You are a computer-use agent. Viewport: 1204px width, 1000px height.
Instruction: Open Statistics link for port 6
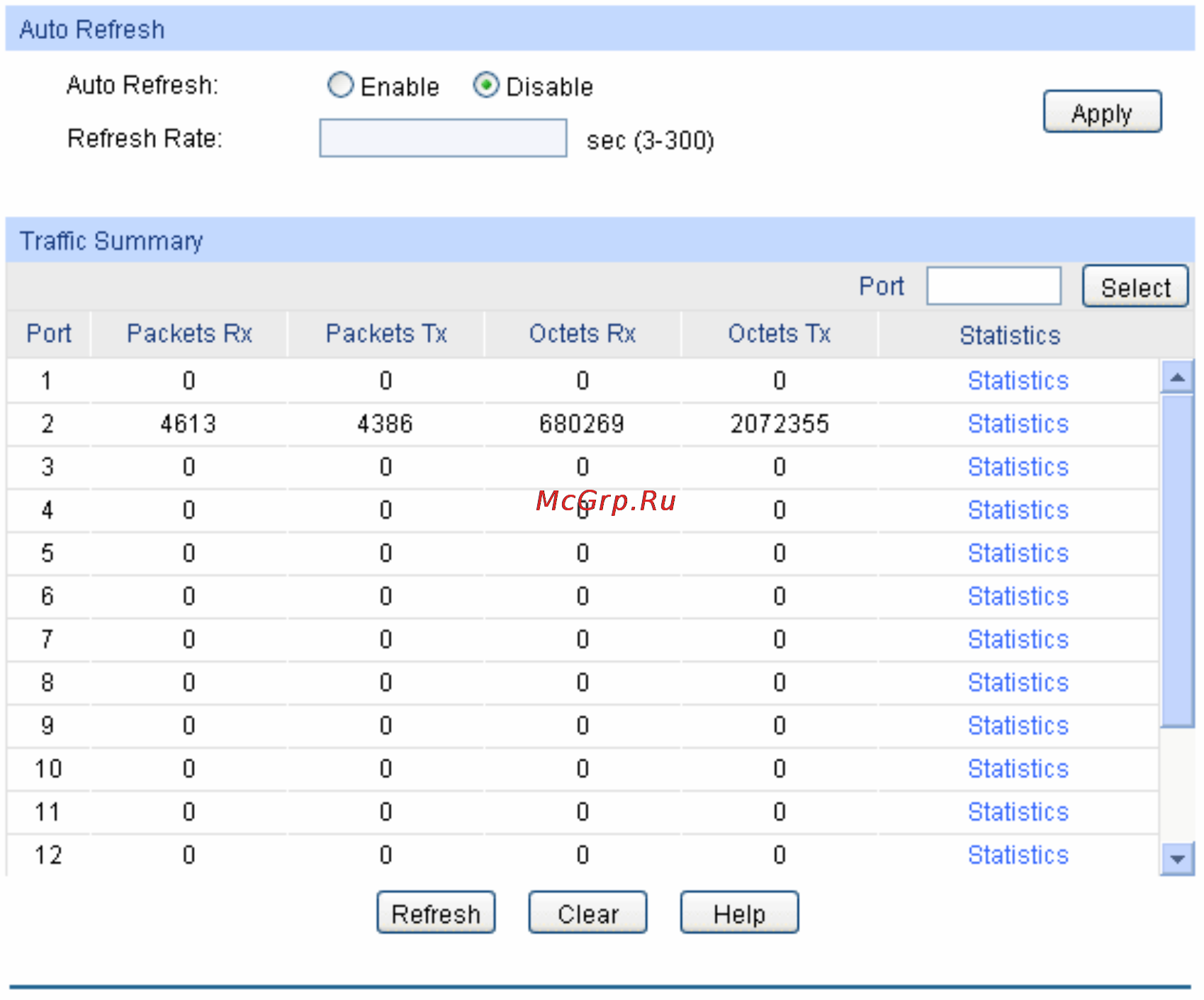coord(1018,597)
